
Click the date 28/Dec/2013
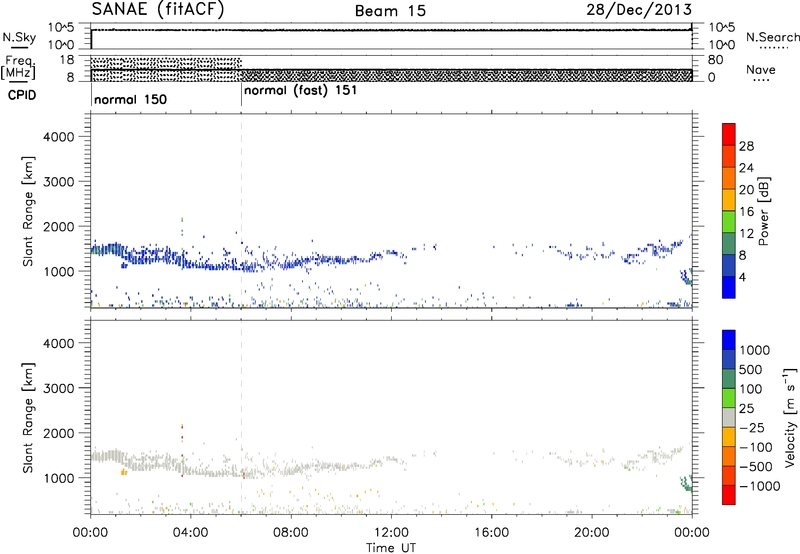coord(639,10)
